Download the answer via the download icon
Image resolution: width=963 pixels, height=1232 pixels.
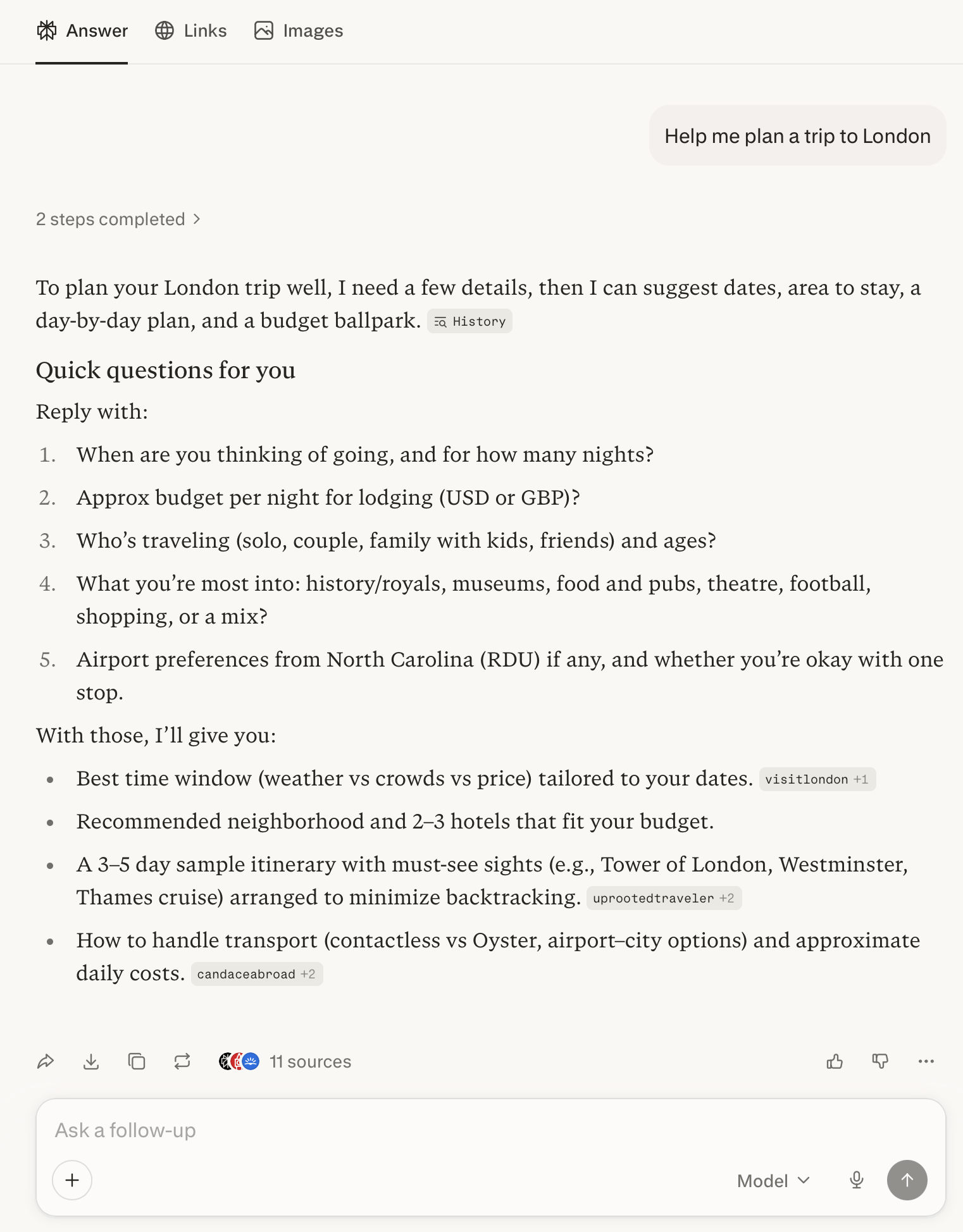[x=91, y=1062]
